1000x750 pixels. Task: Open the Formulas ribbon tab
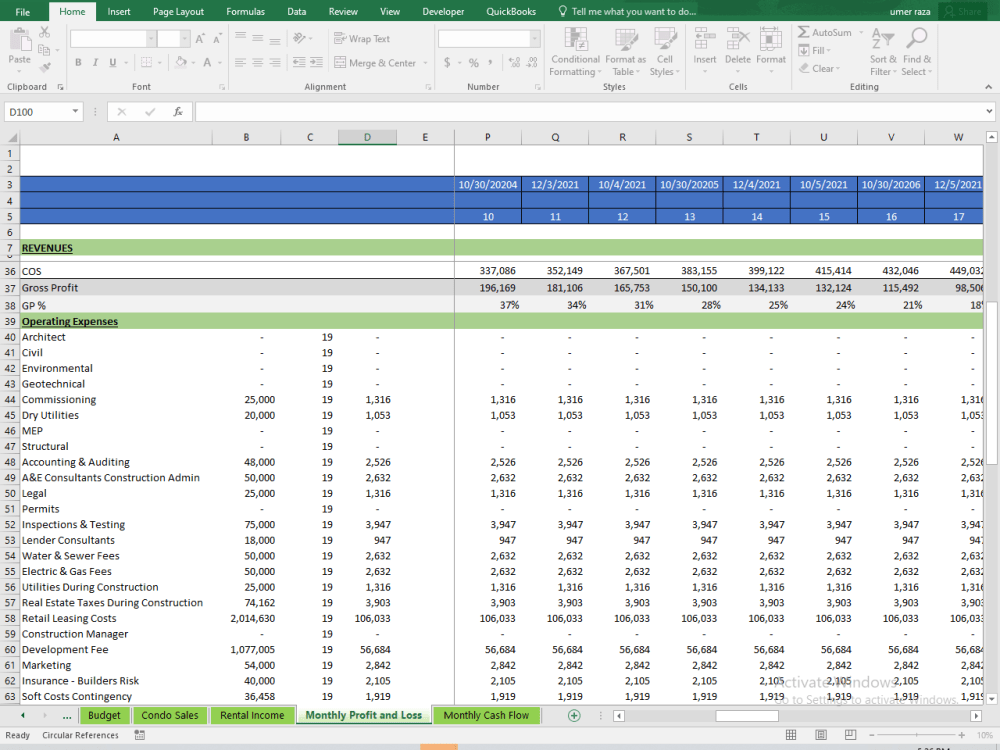point(246,11)
